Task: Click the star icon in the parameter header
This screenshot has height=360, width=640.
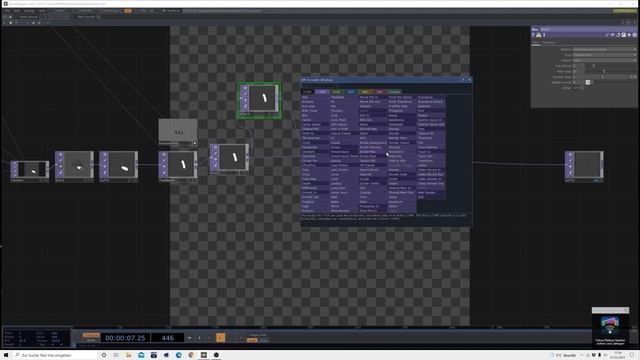Action: point(629,35)
